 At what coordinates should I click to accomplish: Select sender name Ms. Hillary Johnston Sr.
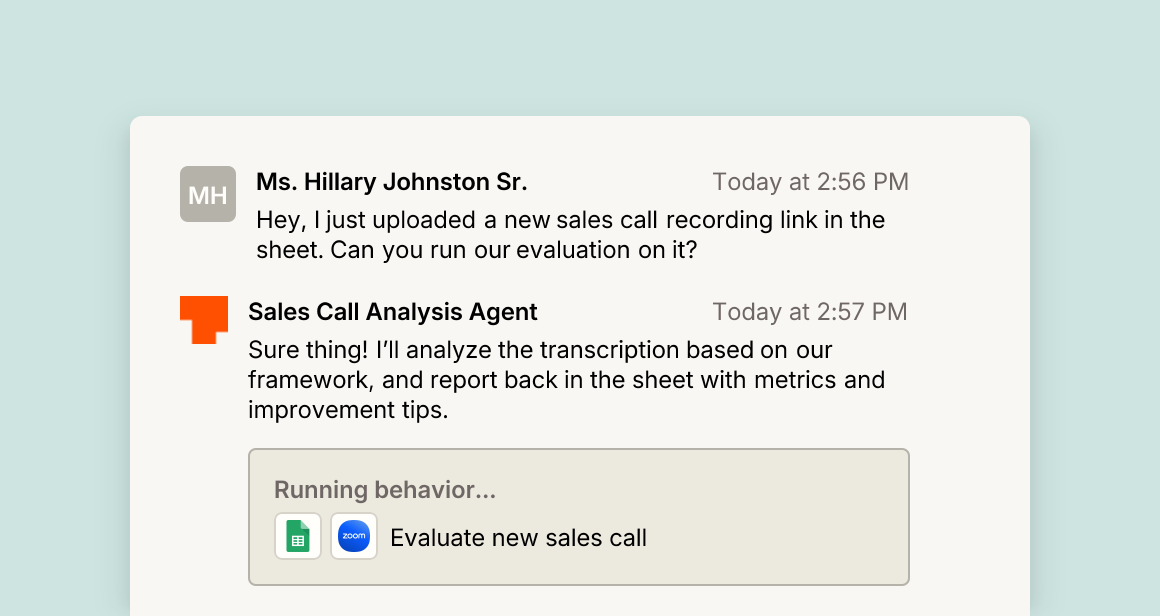(x=391, y=182)
